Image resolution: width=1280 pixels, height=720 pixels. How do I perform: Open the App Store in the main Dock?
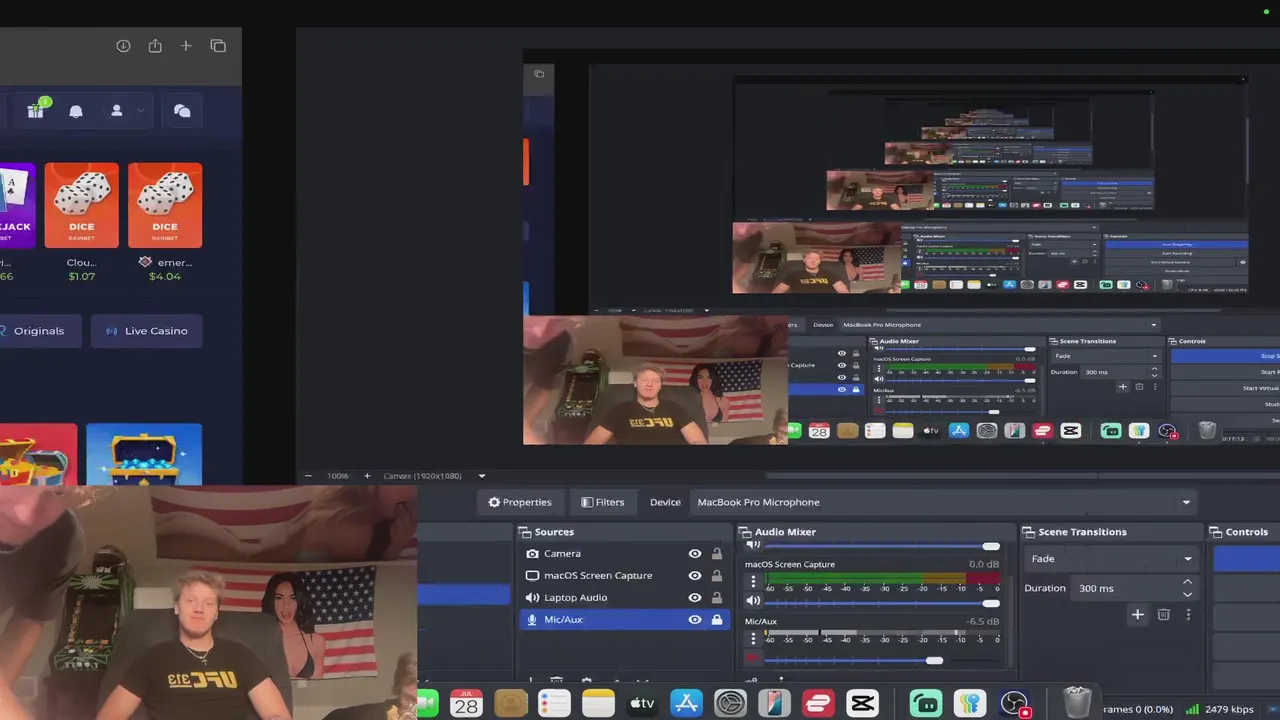686,704
